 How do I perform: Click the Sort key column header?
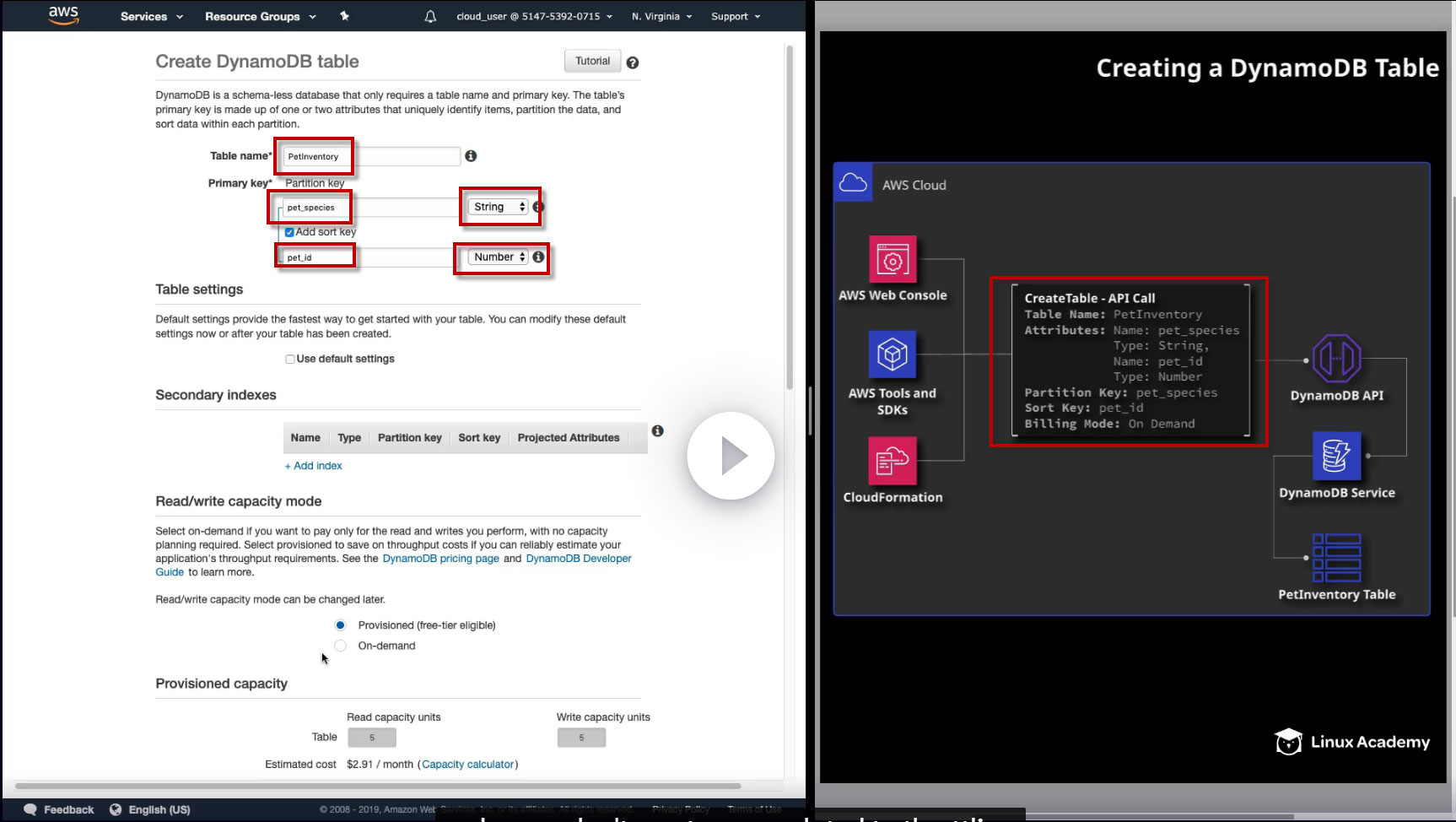pyautogui.click(x=479, y=438)
